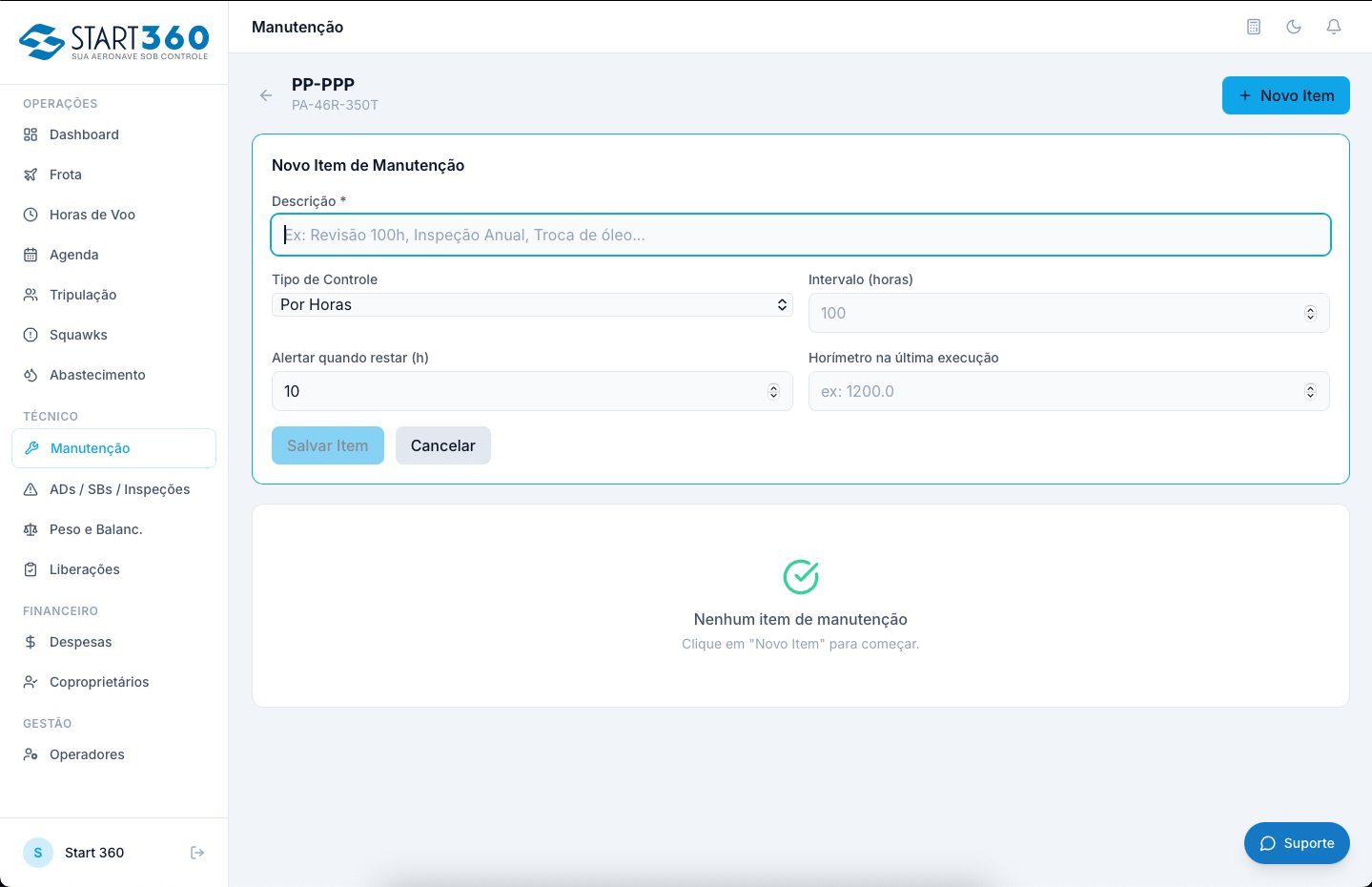Click Cancelar button
The image size is (1372, 887).
pos(443,445)
